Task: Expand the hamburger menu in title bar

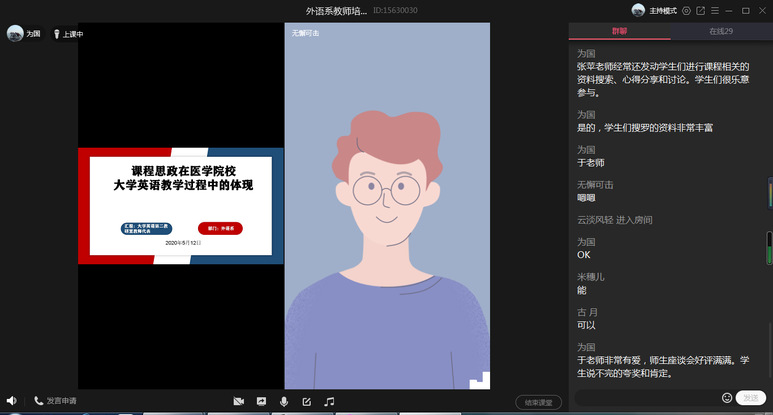Action: [x=715, y=10]
